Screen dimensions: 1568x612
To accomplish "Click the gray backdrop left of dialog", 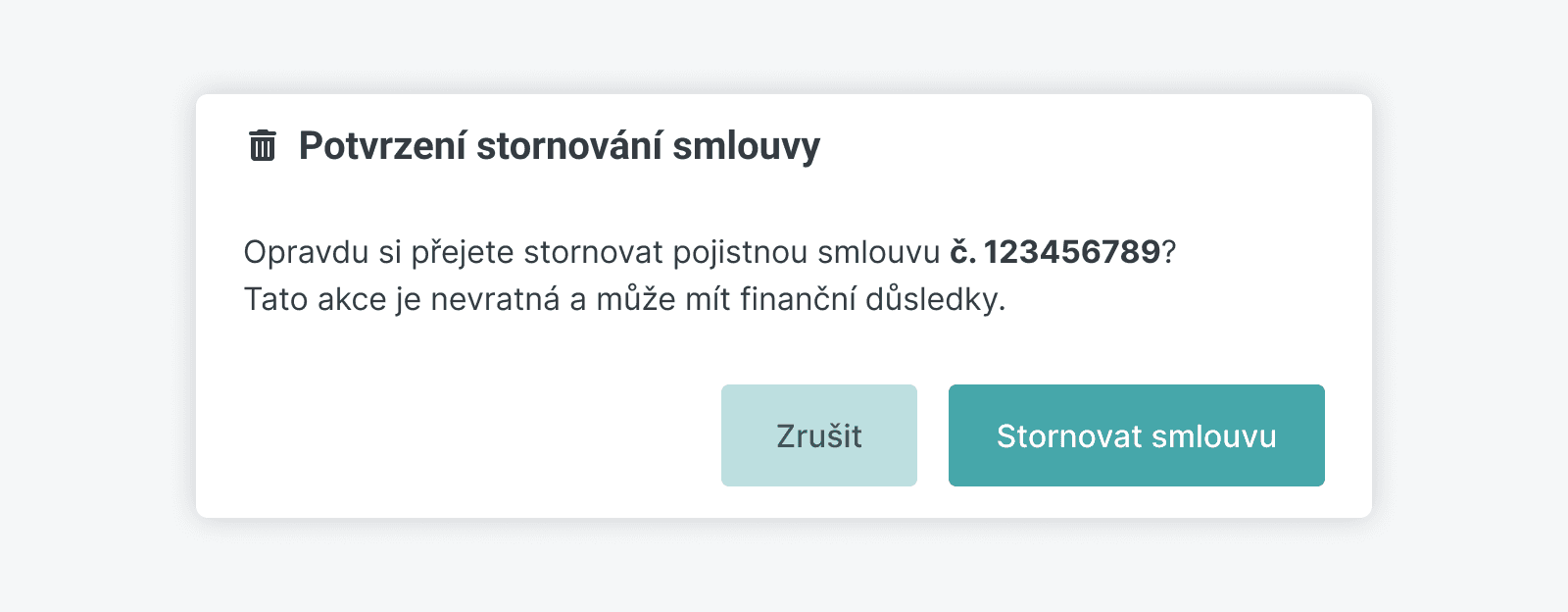I will coord(98,306).
